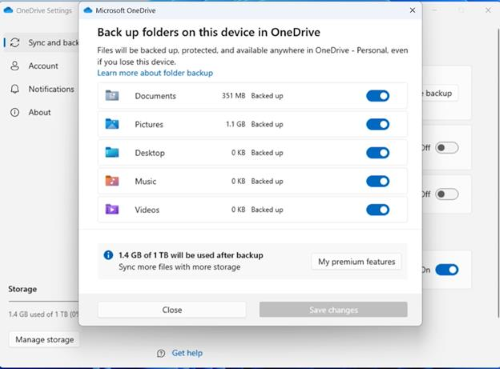Click '1.4 GB of 1 TB will be used' text
Image resolution: width=500 pixels, height=369 pixels.
(x=191, y=255)
